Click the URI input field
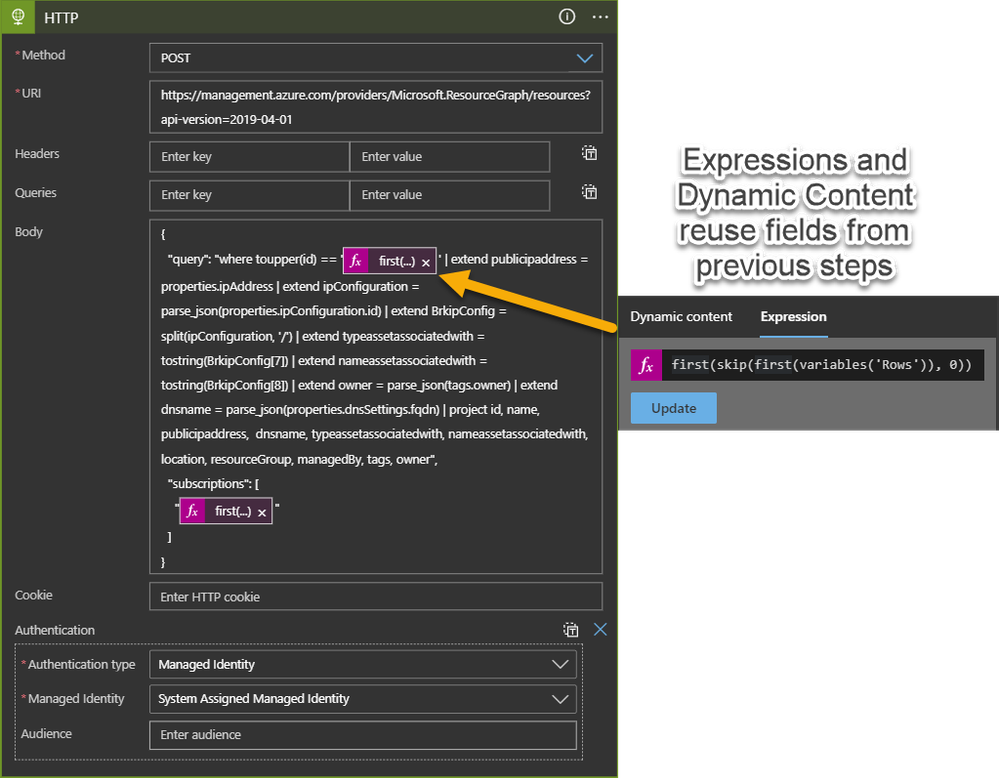 [376, 107]
